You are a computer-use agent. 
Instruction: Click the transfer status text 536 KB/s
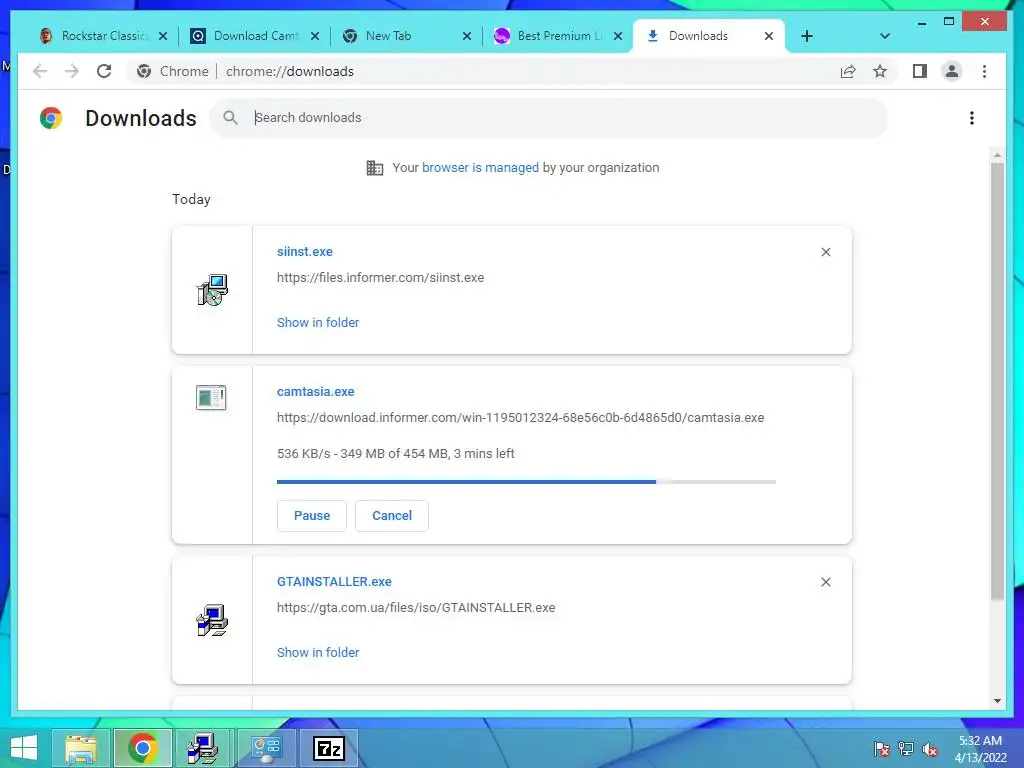(x=396, y=454)
